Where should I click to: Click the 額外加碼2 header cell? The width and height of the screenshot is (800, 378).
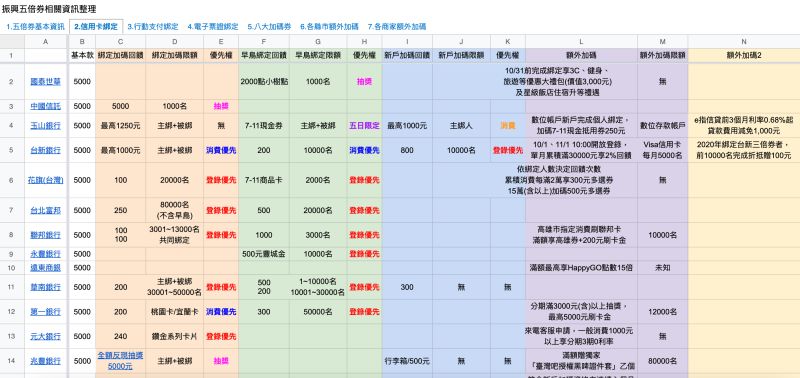coord(744,56)
